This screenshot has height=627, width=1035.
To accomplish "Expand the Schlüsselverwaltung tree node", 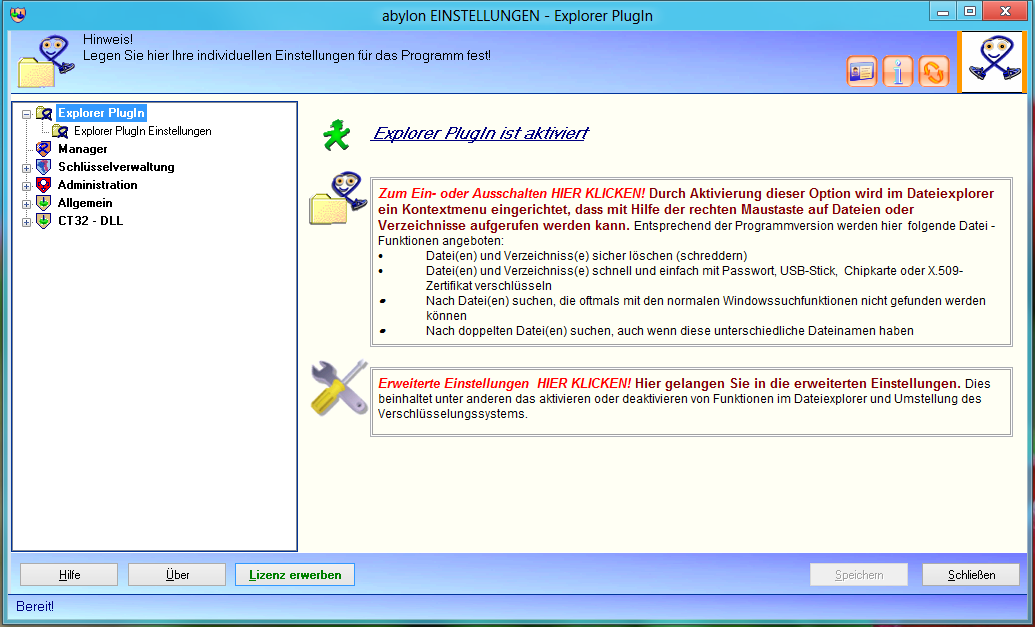I will pyautogui.click(x=26, y=168).
